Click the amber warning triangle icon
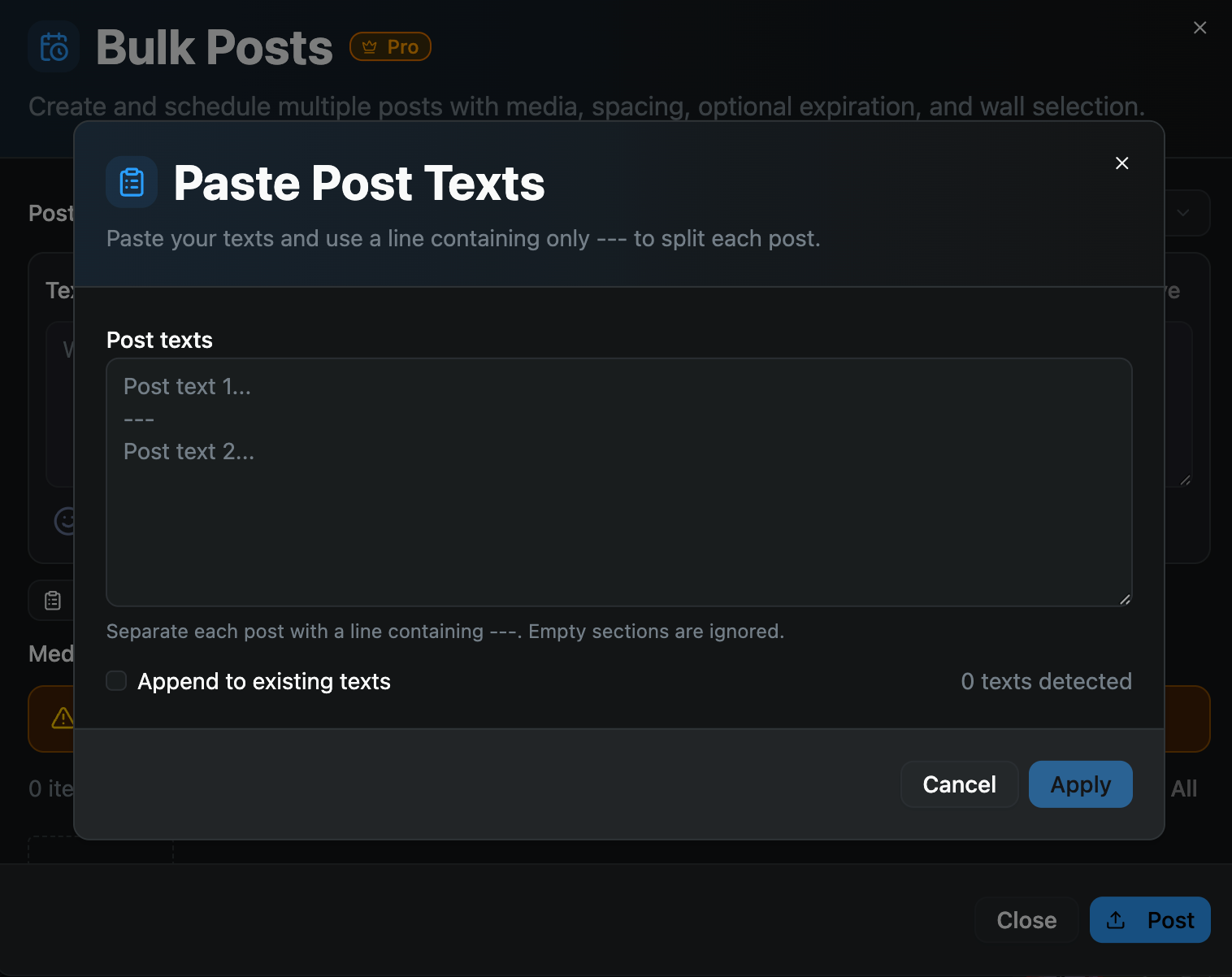Image resolution: width=1232 pixels, height=977 pixels. [65, 719]
